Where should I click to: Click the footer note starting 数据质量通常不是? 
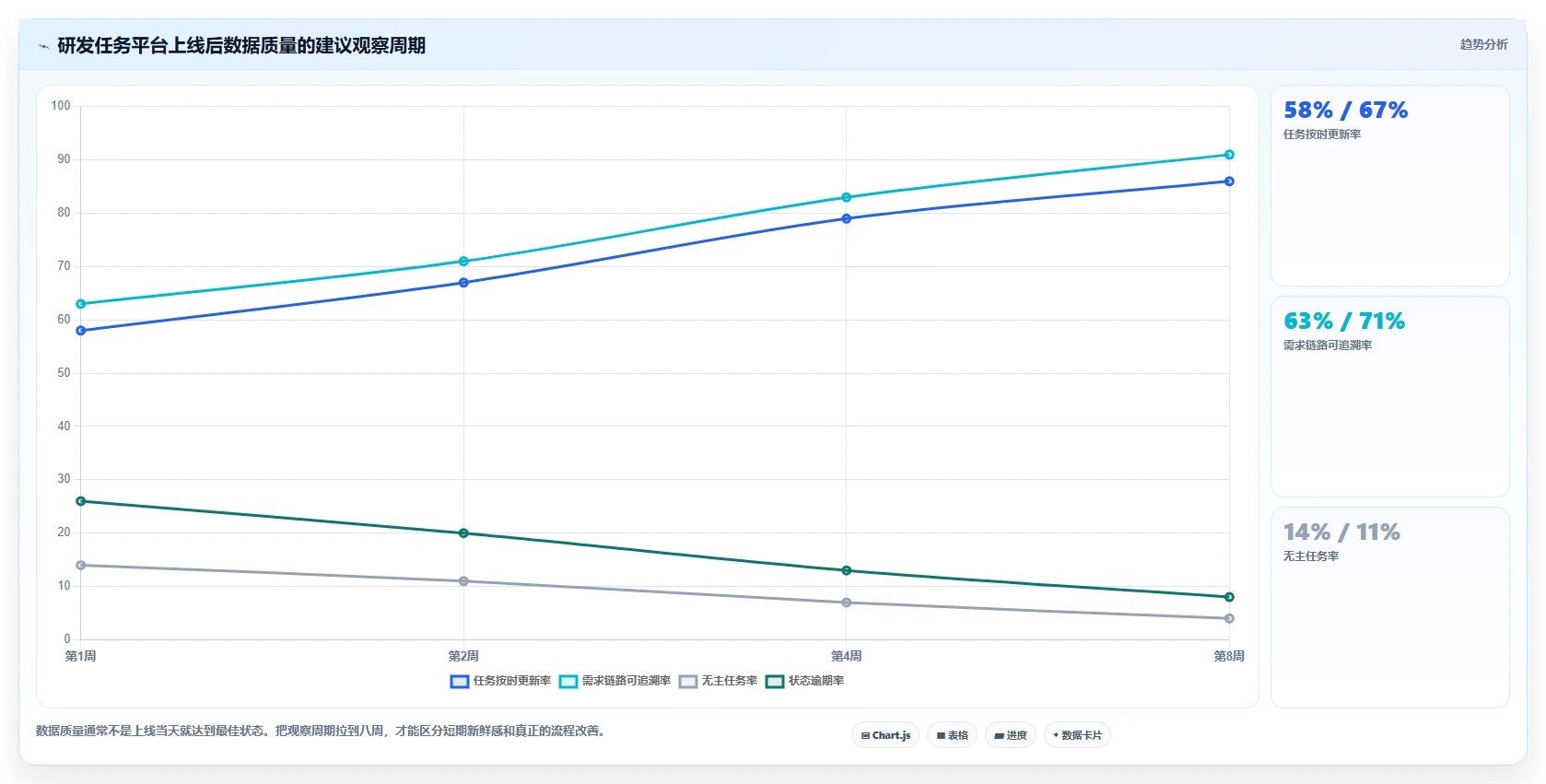pyautogui.click(x=321, y=731)
